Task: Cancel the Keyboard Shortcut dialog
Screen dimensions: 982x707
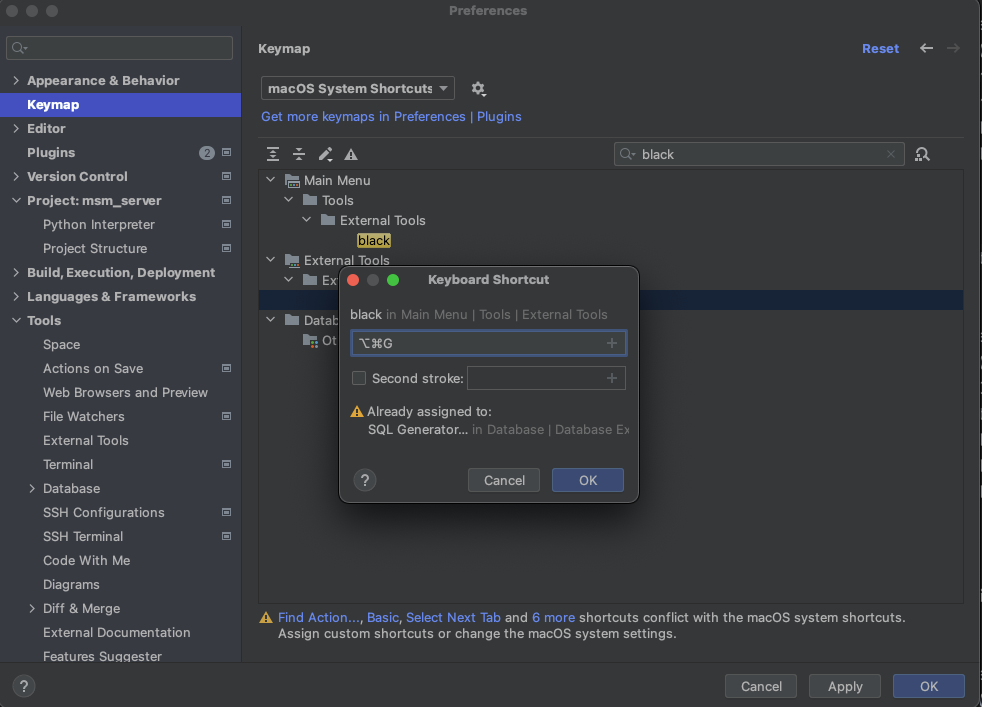Action: [503, 480]
